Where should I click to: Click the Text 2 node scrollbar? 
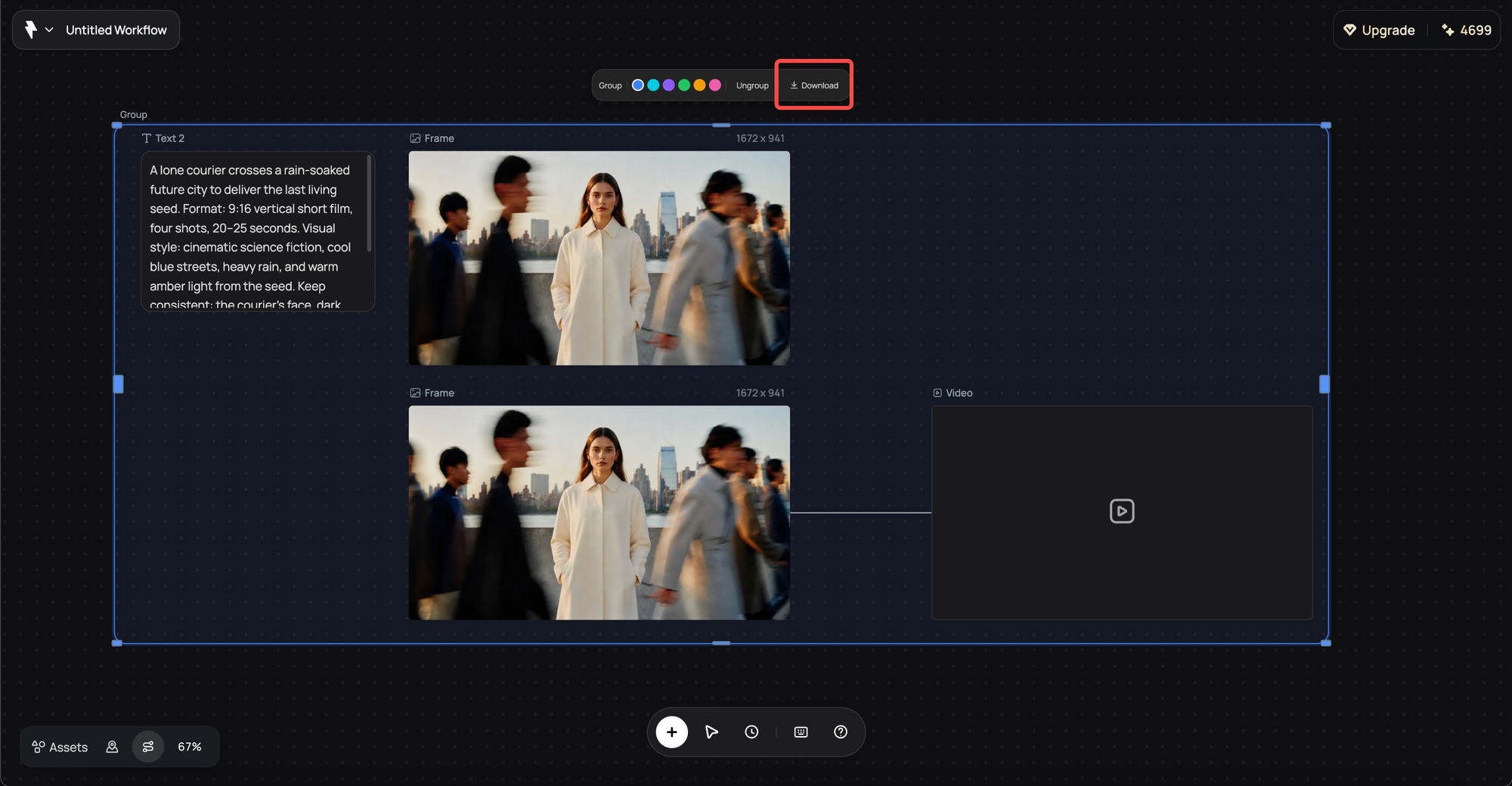(369, 204)
